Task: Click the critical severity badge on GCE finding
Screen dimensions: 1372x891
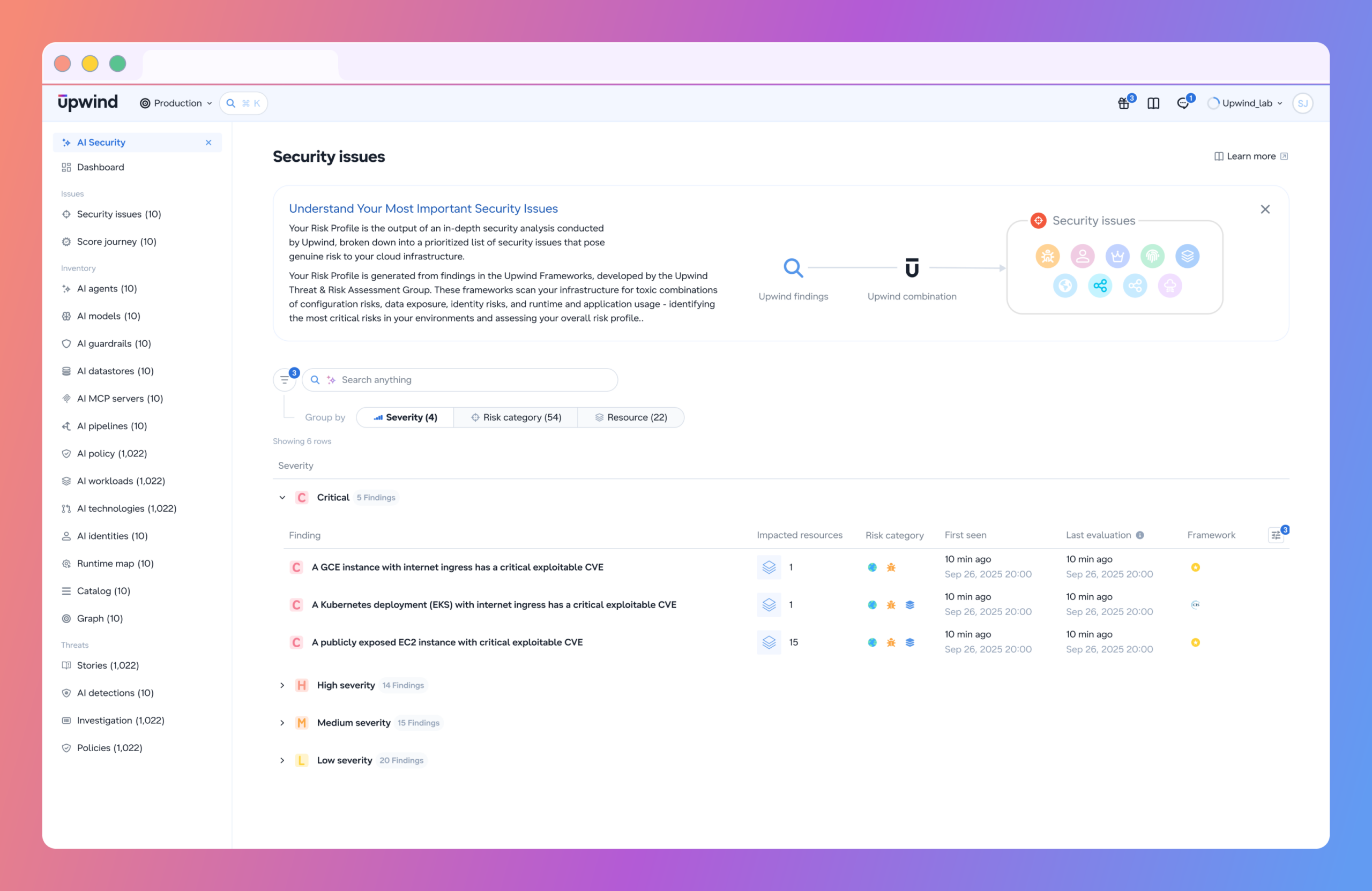Action: pos(296,568)
